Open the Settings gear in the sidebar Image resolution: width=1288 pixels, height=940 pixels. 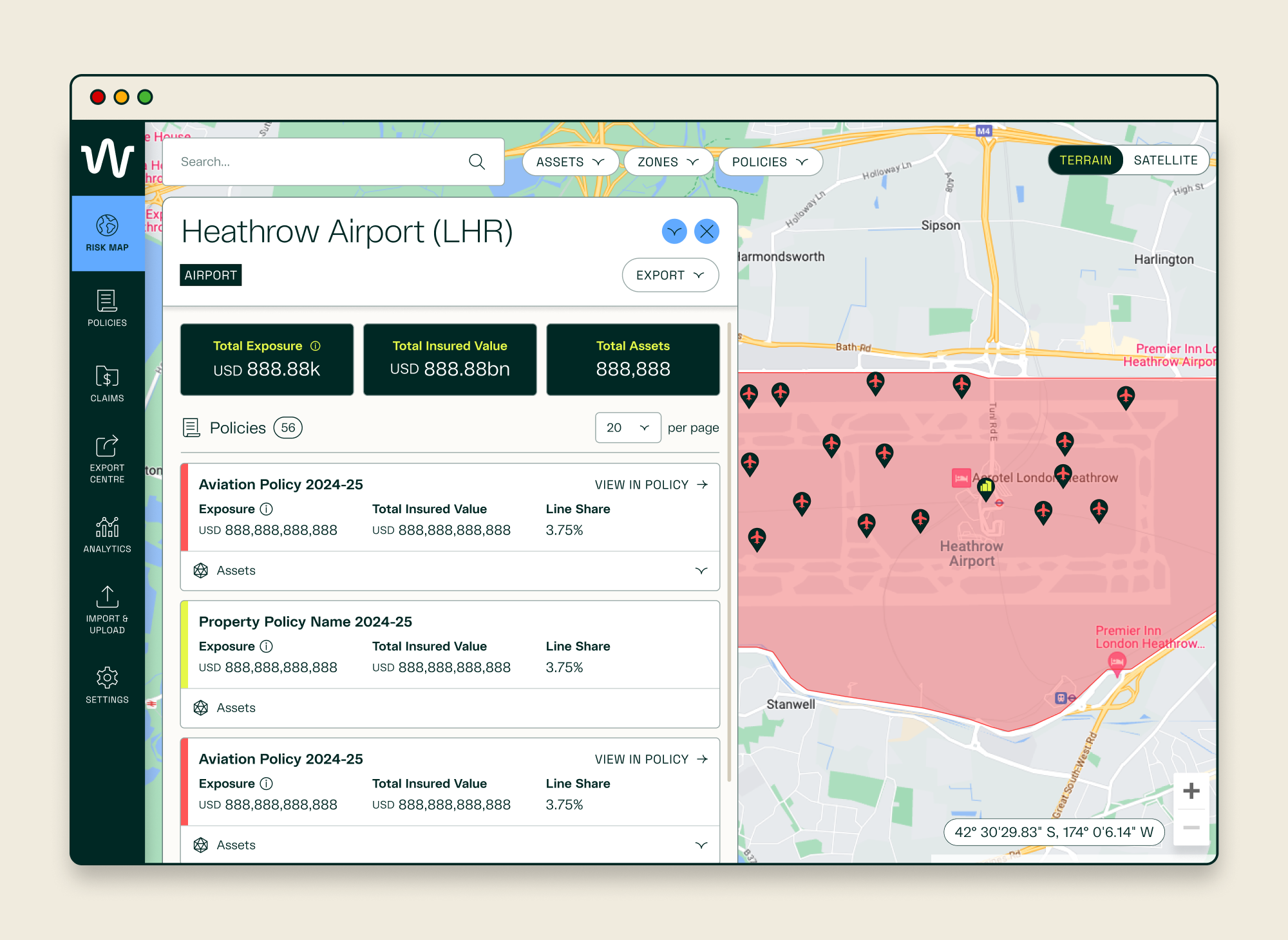(108, 685)
